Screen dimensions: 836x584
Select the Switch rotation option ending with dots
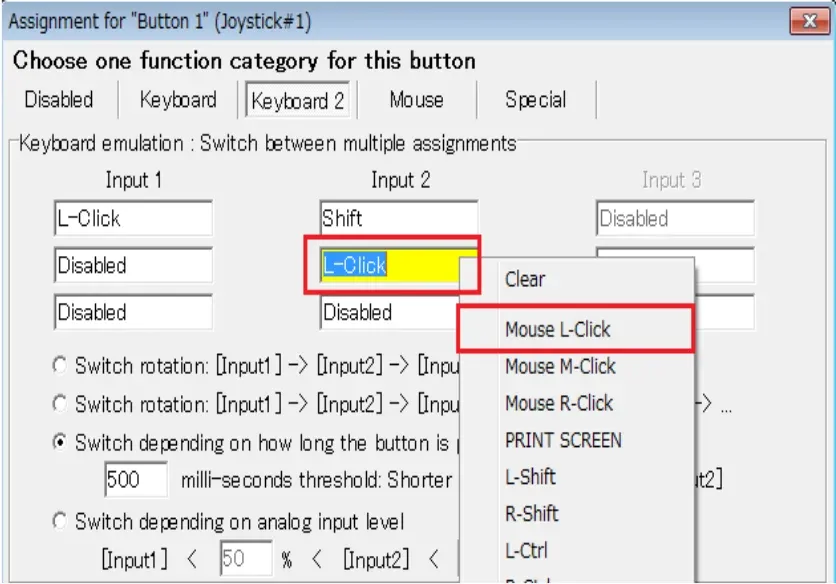tap(60, 404)
